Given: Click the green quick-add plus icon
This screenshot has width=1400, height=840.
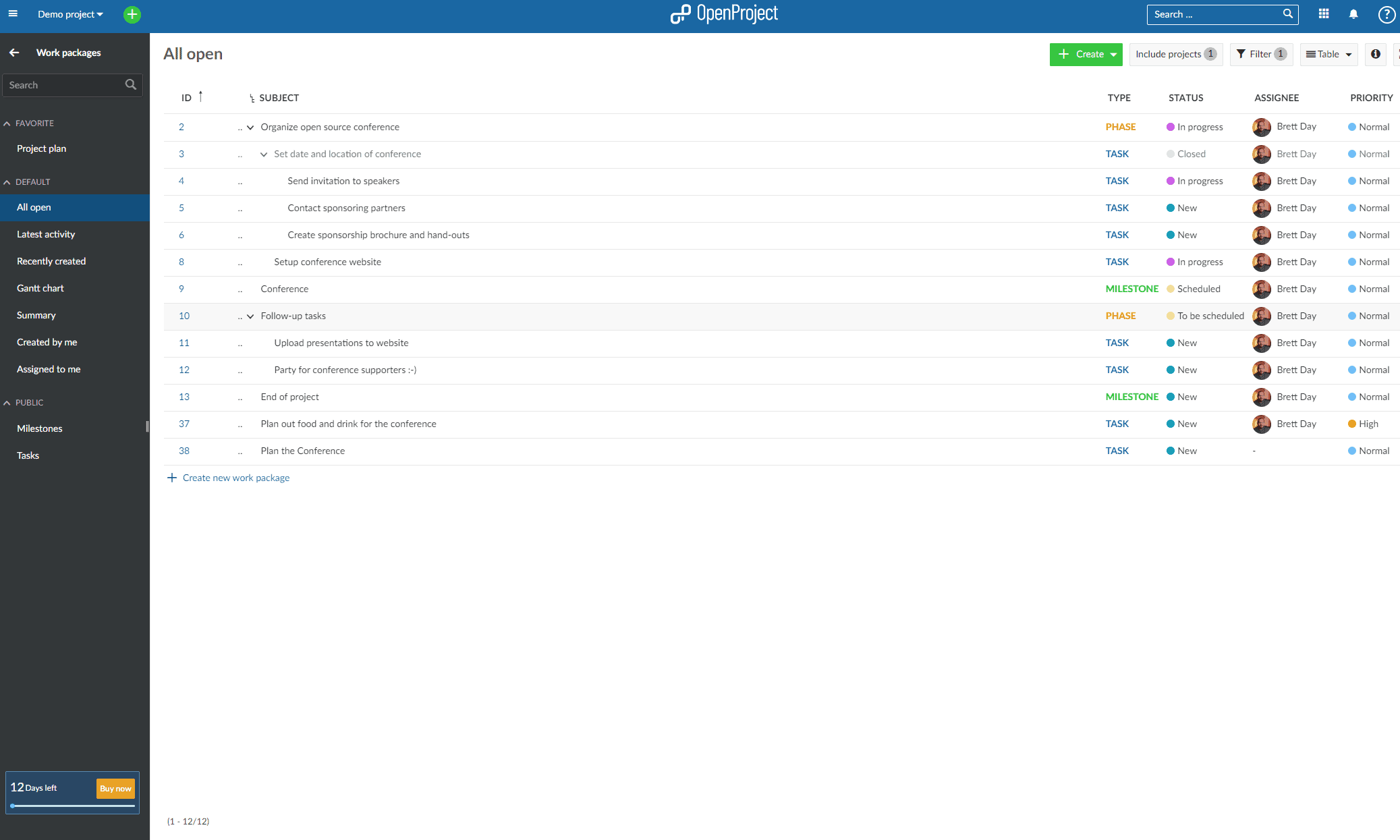Looking at the screenshot, I should tap(132, 14).
